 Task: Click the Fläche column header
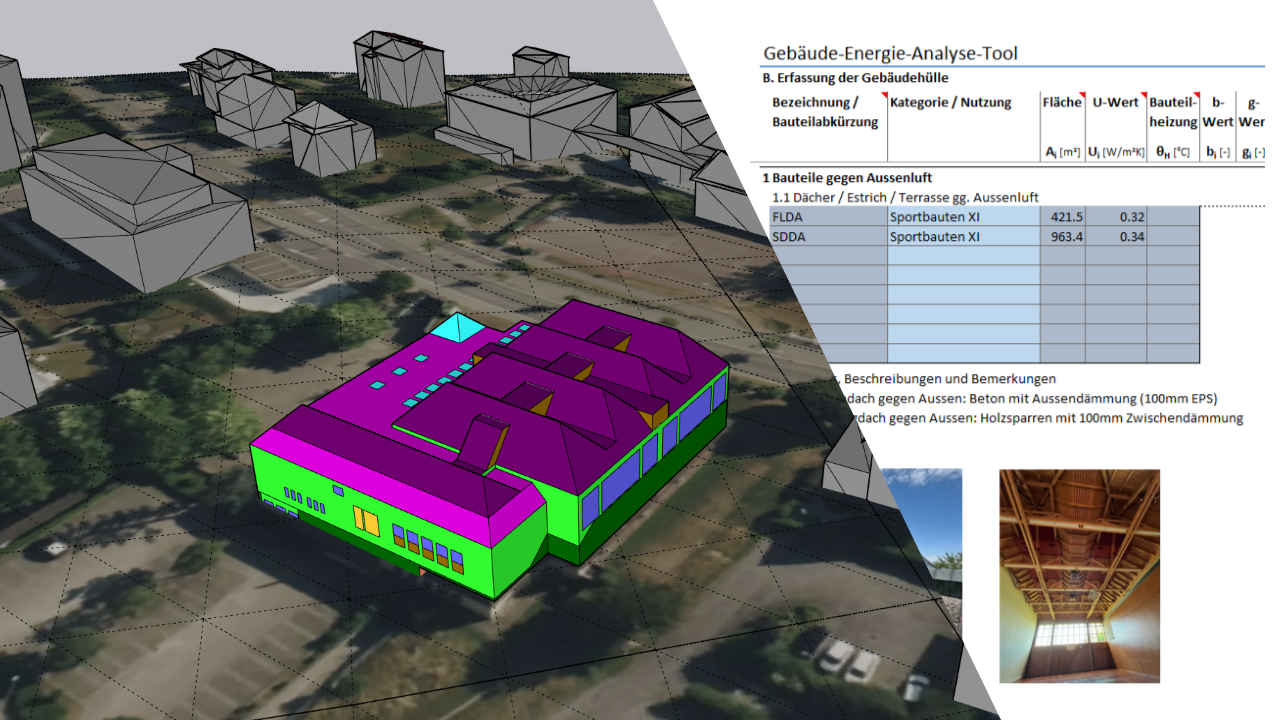(x=1061, y=103)
